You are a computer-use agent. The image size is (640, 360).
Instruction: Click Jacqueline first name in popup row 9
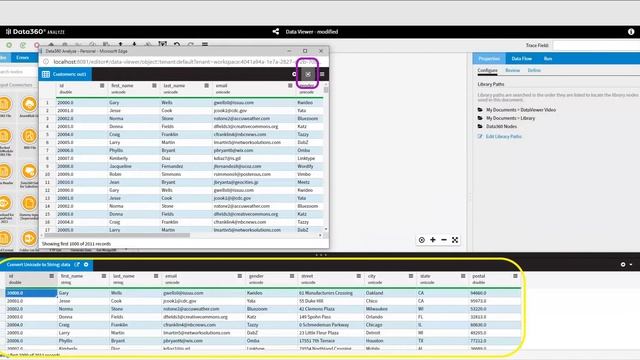pyautogui.click(x=120, y=166)
